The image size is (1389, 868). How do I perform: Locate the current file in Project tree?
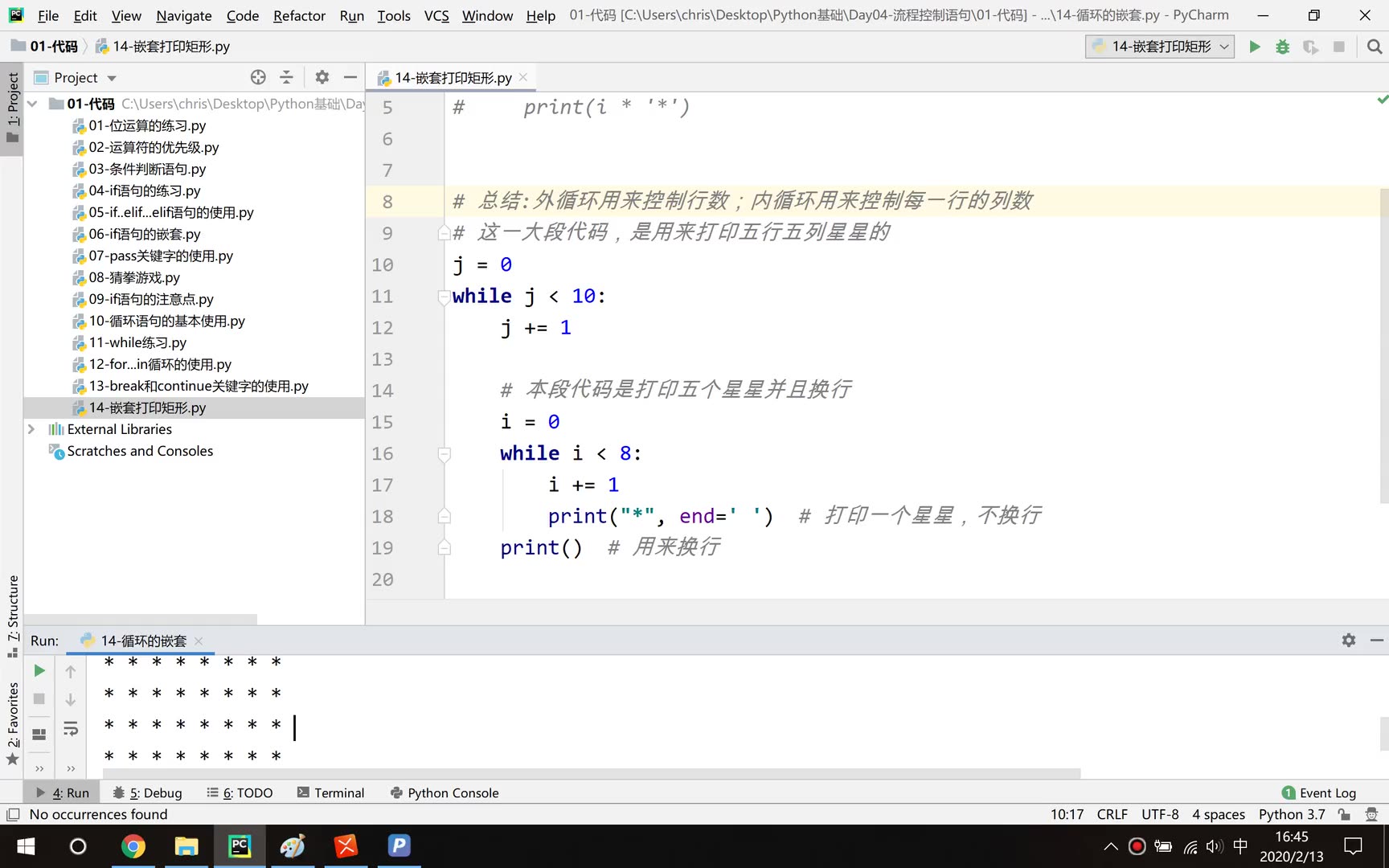point(258,77)
